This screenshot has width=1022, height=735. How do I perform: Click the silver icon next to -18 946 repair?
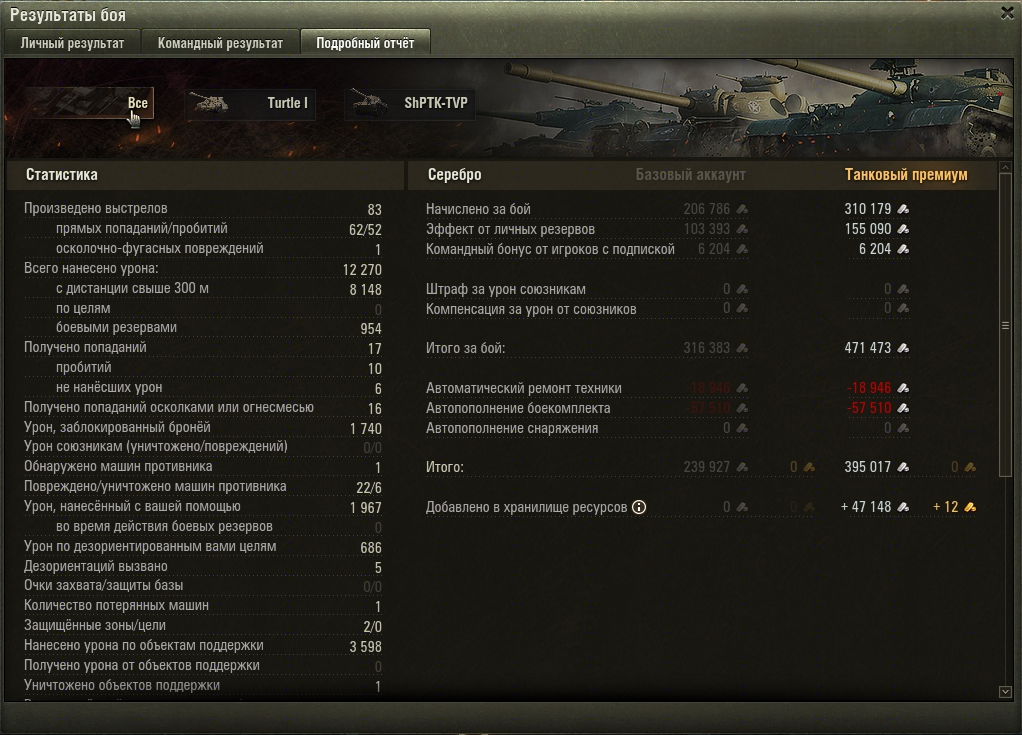pos(903,388)
